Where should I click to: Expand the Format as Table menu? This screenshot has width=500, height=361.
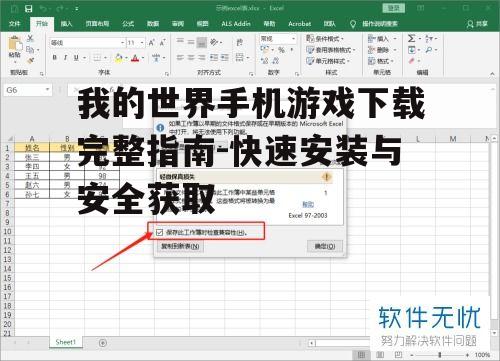tap(331, 50)
